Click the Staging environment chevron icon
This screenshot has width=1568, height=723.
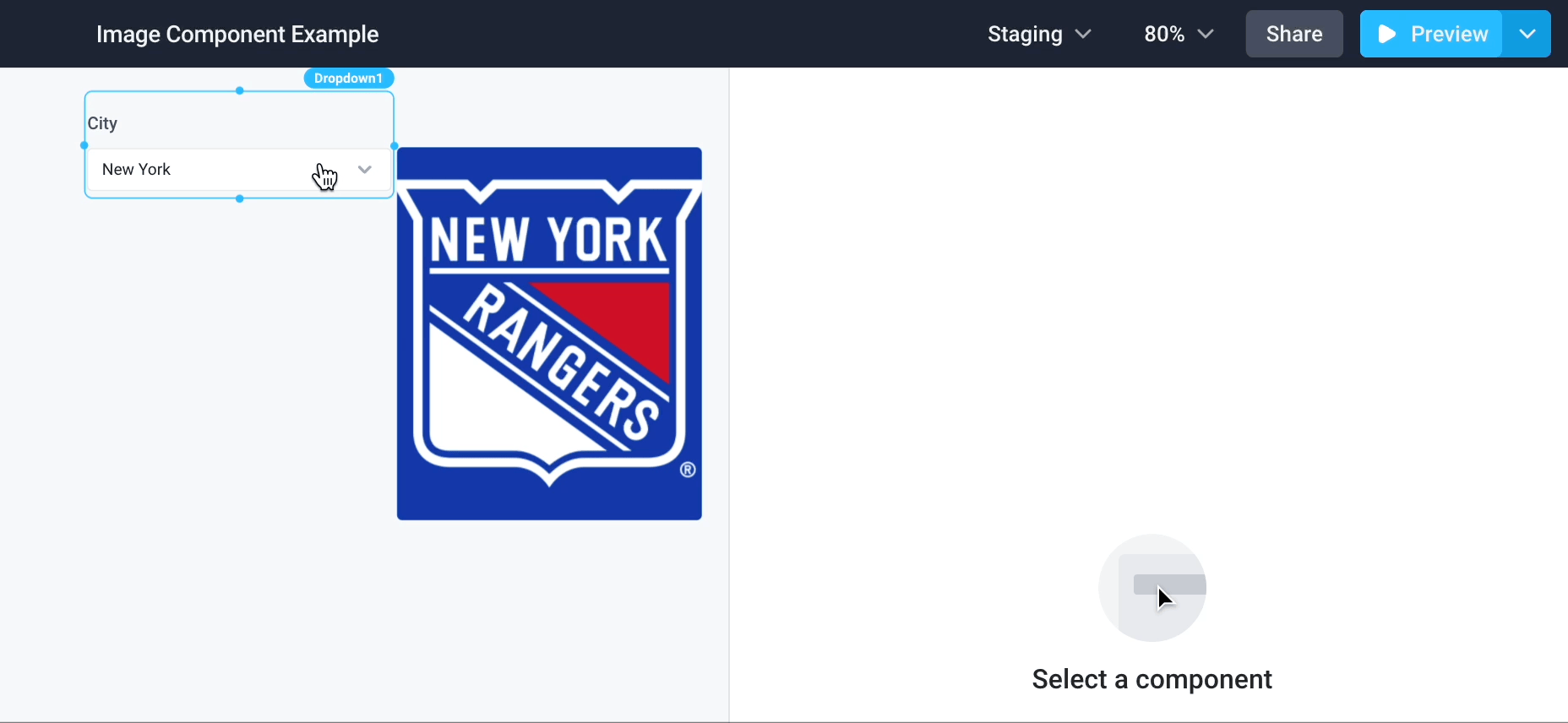[x=1084, y=35]
